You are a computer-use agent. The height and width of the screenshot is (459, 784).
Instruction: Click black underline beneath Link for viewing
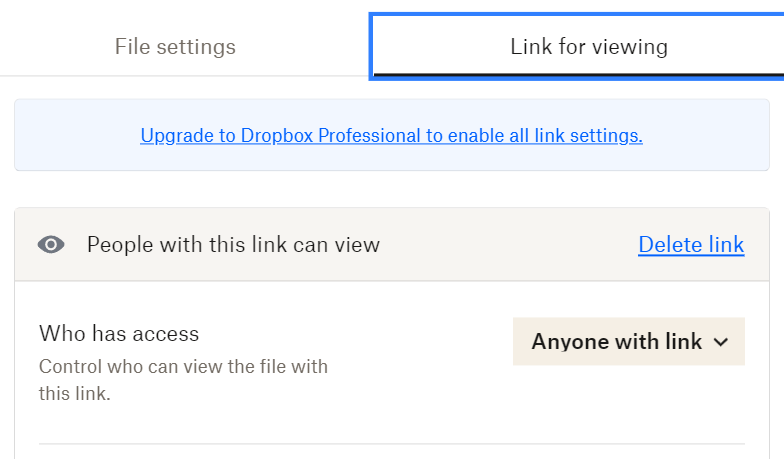pos(578,75)
